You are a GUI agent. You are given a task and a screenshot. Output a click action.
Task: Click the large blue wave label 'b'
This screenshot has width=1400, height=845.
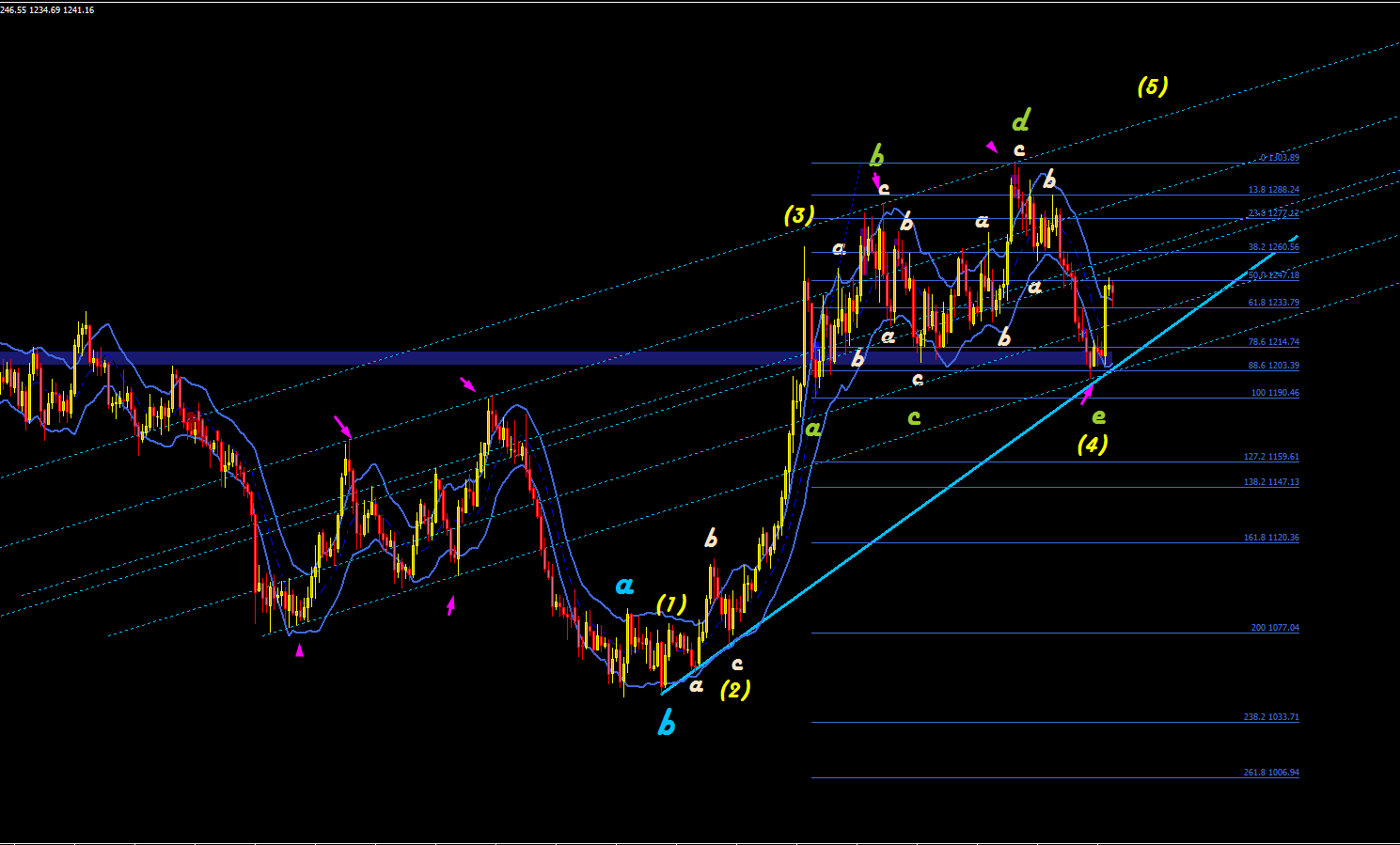666,723
